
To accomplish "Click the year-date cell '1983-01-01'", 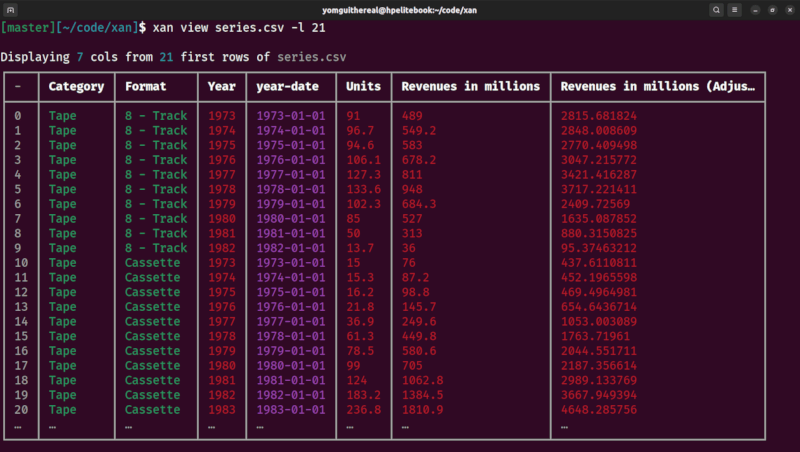I will pyautogui.click(x=291, y=410).
